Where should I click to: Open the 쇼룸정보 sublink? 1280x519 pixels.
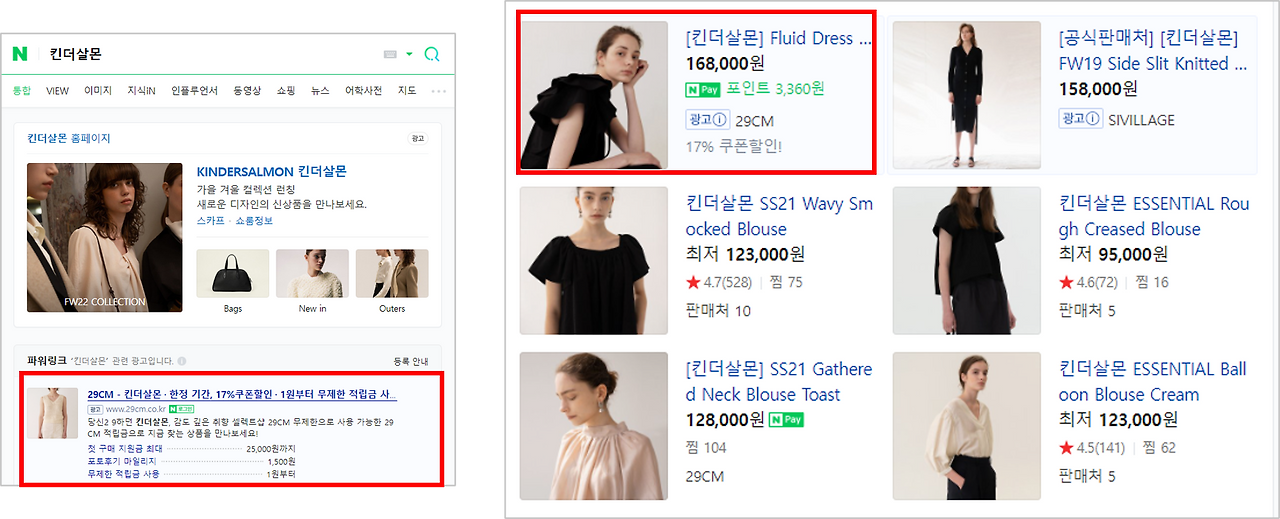coord(254,220)
